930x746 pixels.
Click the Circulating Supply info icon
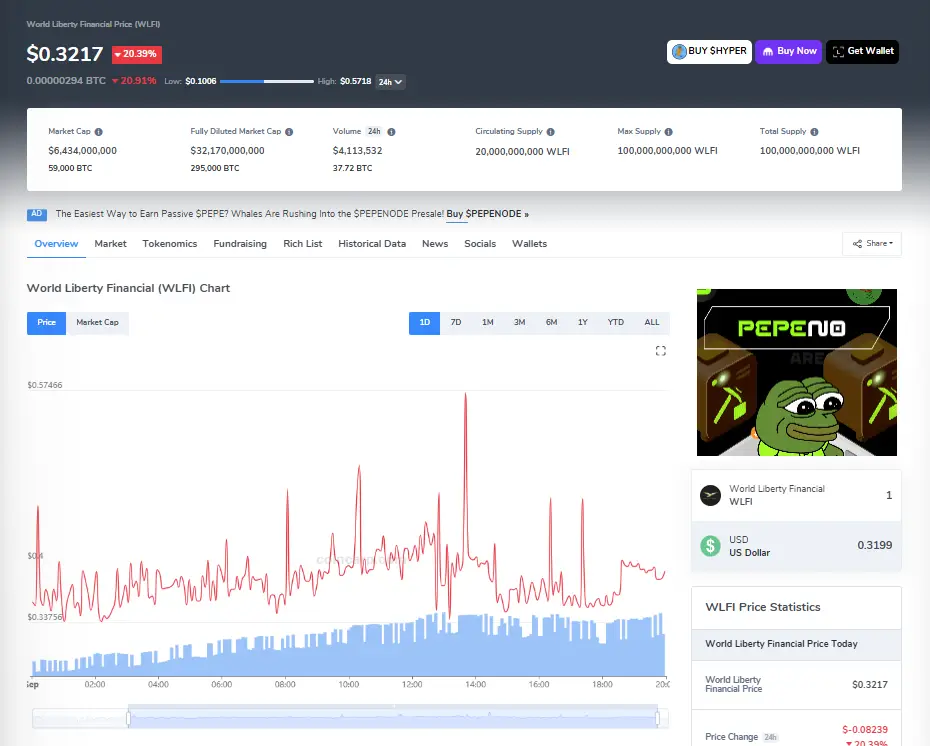[551, 132]
